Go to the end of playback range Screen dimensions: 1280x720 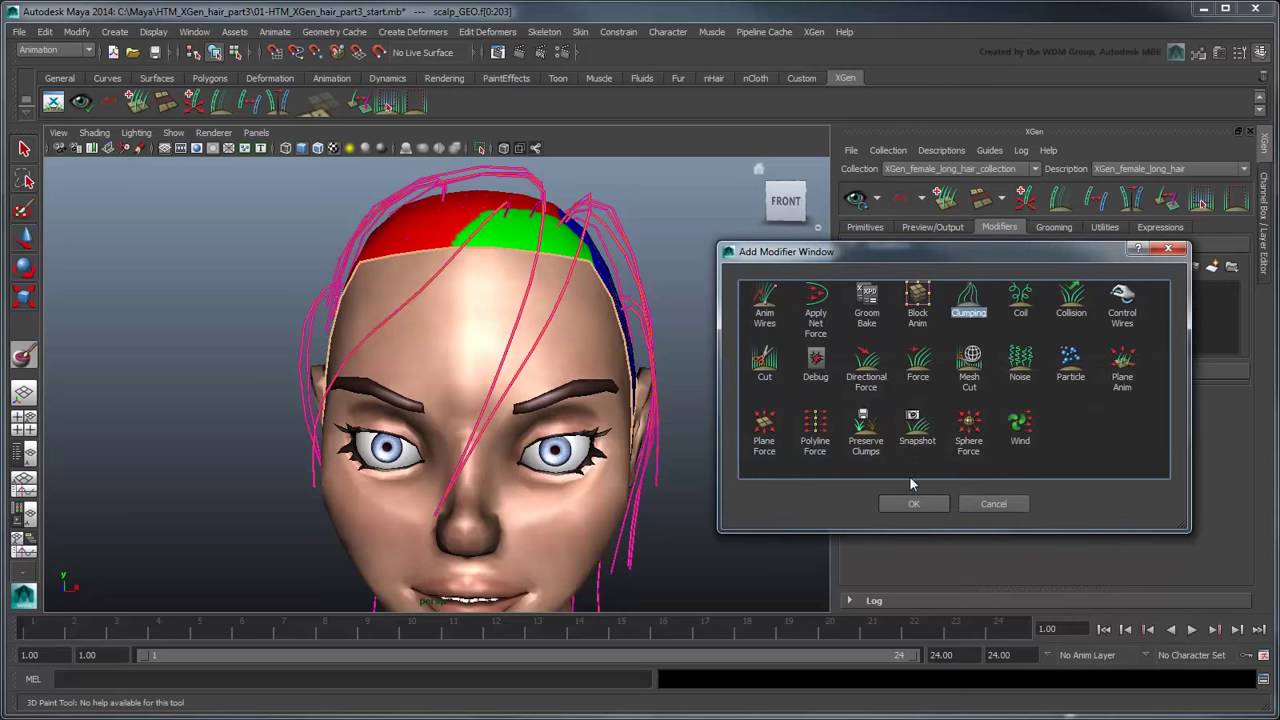[1258, 629]
